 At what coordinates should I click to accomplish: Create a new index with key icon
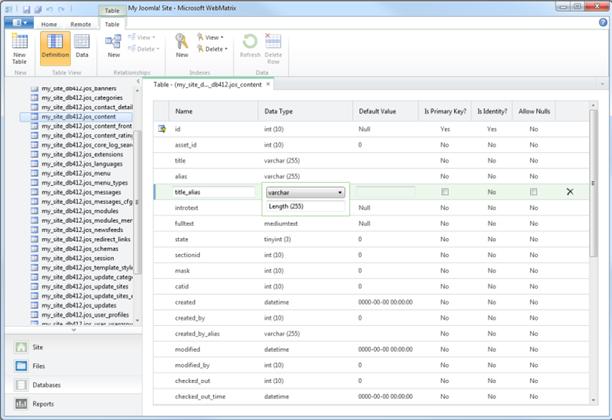[182, 46]
